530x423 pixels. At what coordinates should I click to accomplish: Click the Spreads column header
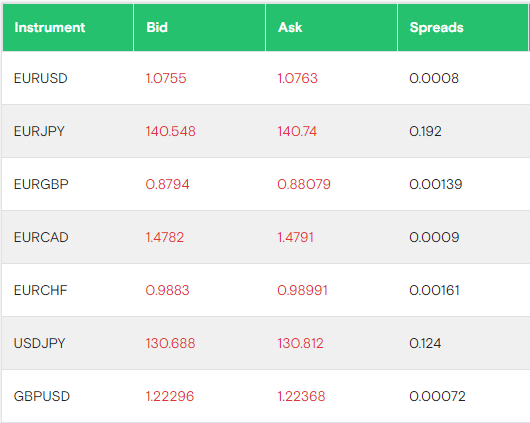pos(436,27)
